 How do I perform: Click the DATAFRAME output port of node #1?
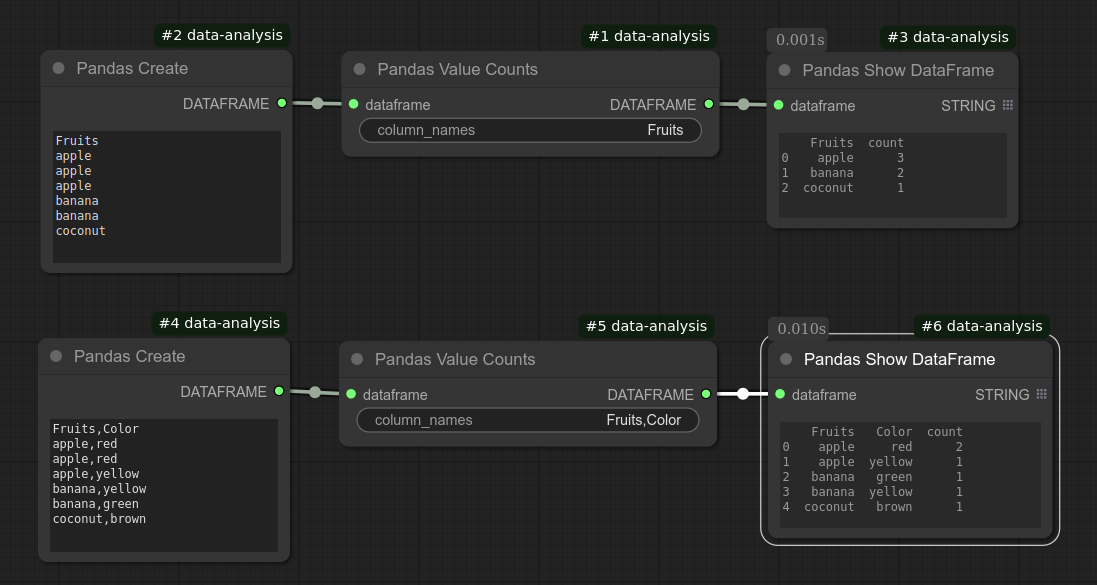point(708,104)
